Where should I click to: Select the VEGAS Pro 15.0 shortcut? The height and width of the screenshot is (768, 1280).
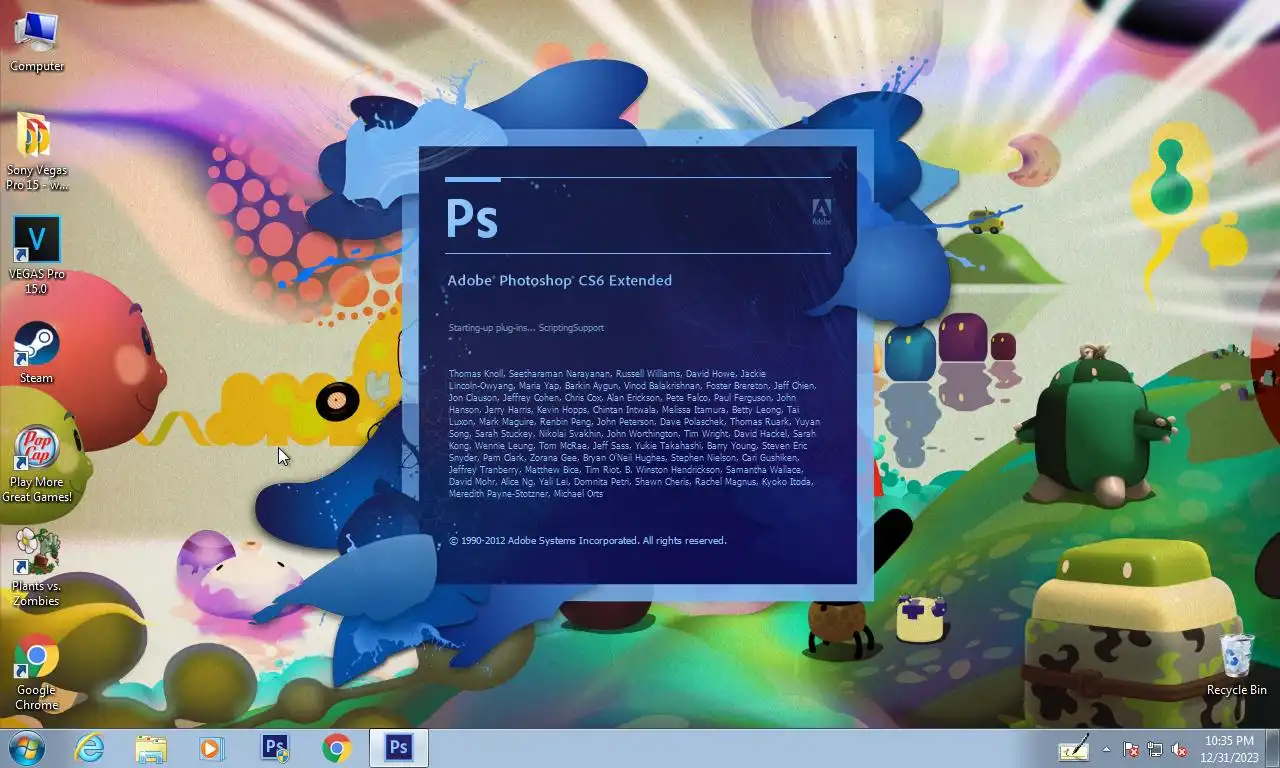coord(37,255)
